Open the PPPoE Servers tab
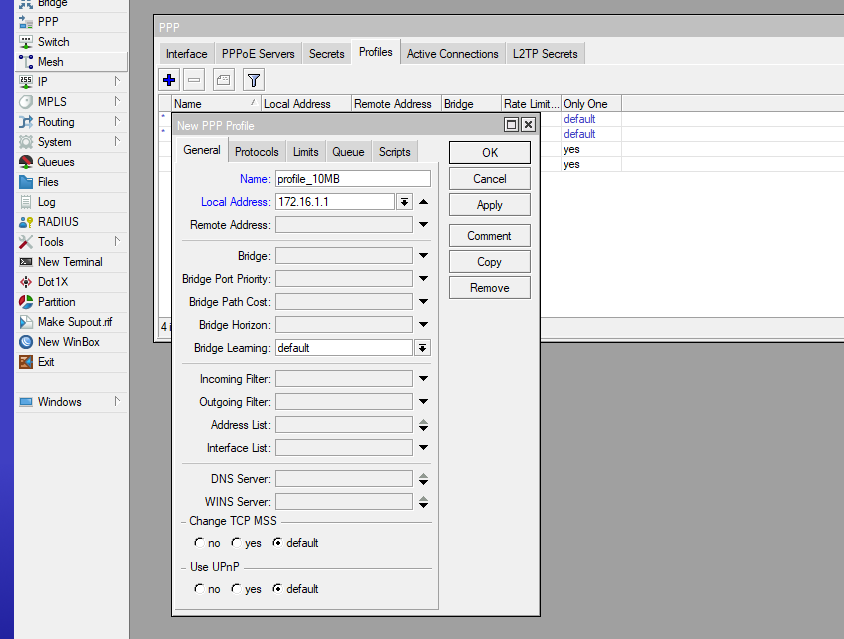Image resolution: width=844 pixels, height=639 pixels. pyautogui.click(x=258, y=54)
